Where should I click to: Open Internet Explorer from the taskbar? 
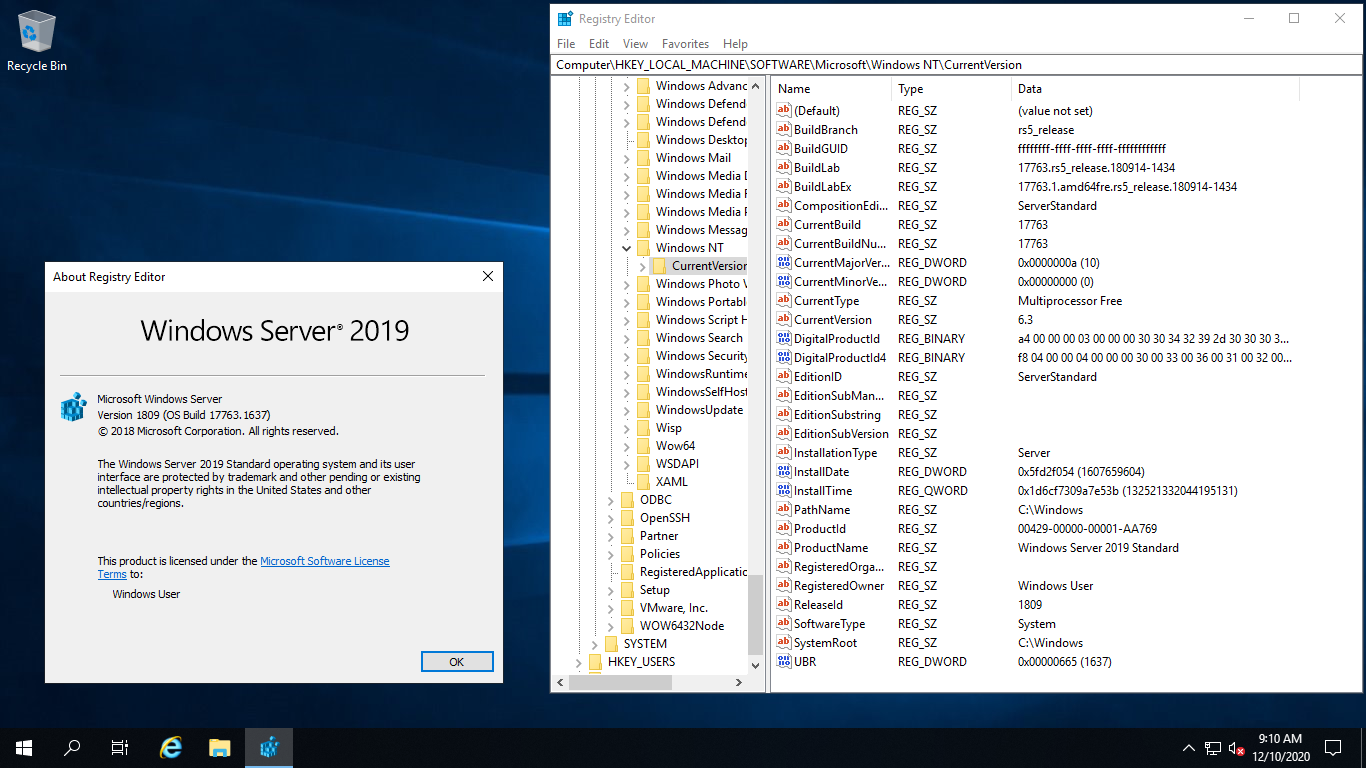[x=171, y=747]
